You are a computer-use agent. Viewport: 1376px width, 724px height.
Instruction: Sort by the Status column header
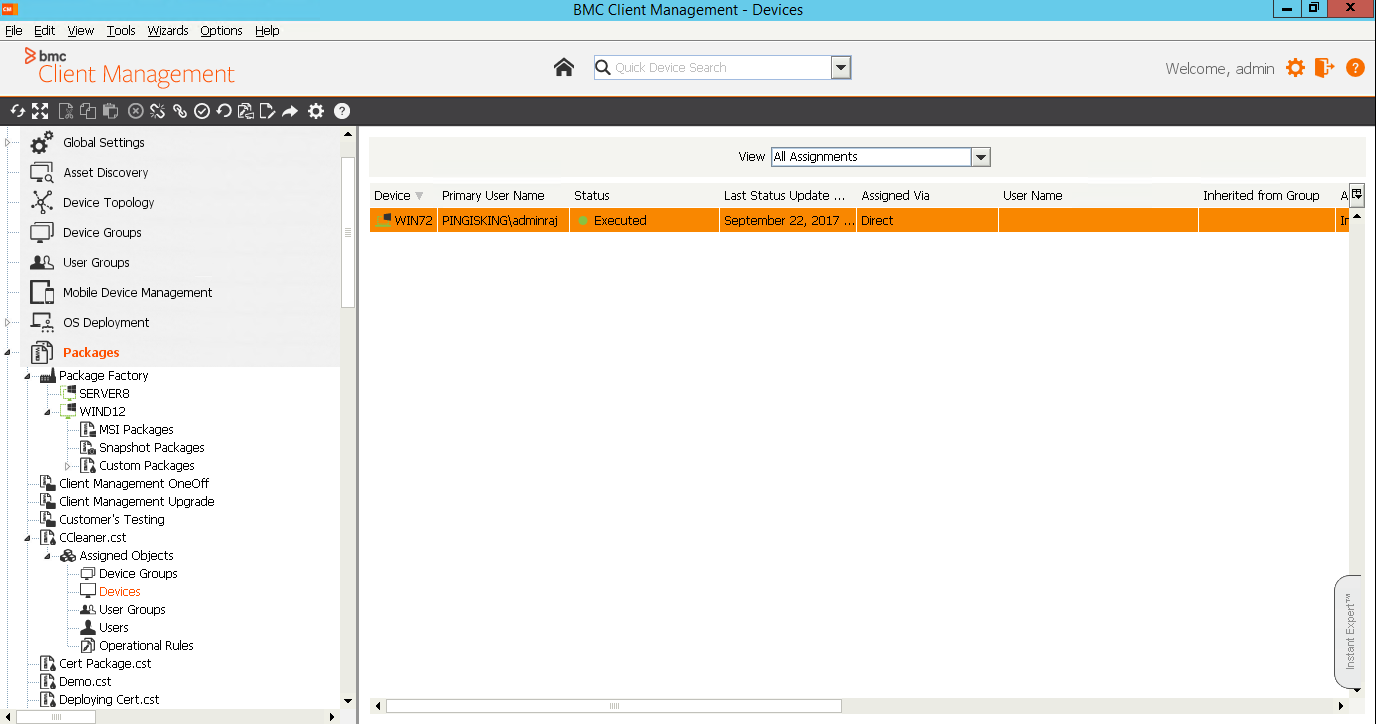click(x=644, y=196)
